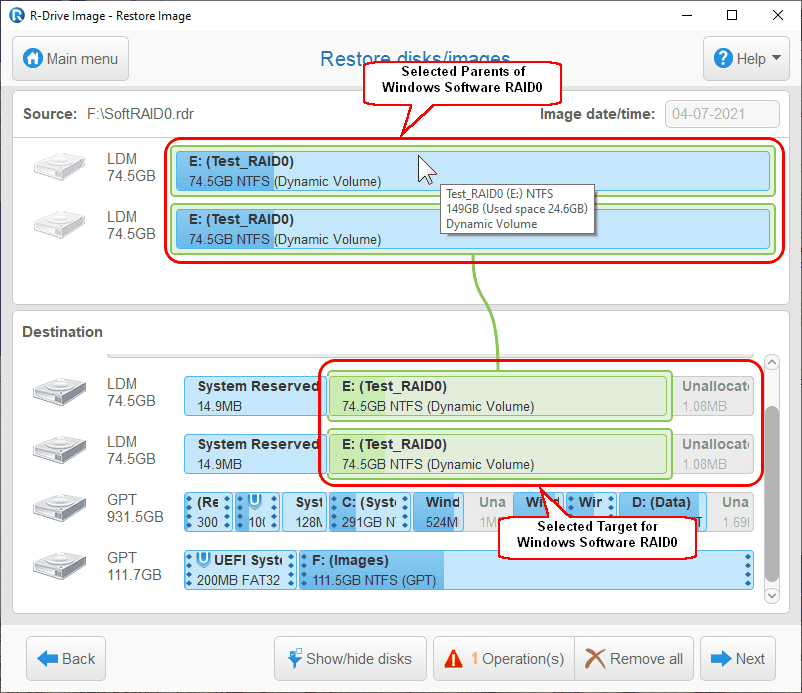Screen dimensions: 802x693
Task: Select the top source LDM 74.5GB disk icon
Action: (x=59, y=166)
